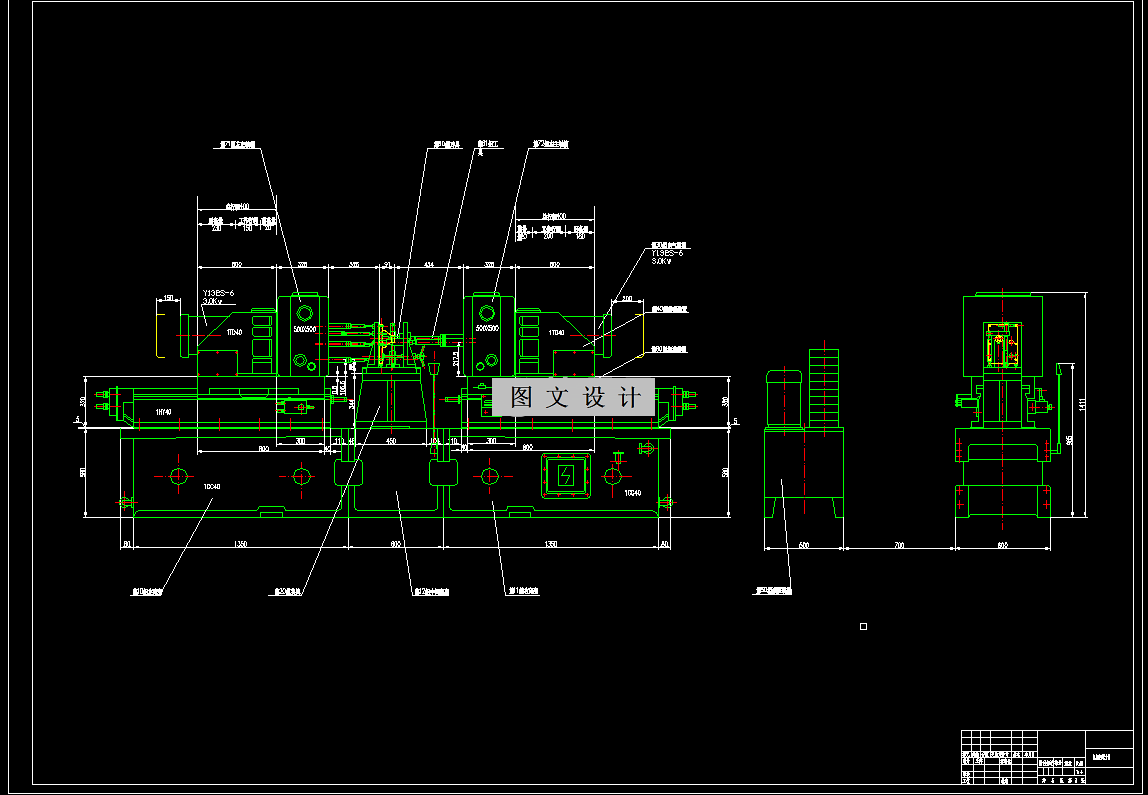
Task: Click the 150 dimension above the left motor end
Action: 168,299
